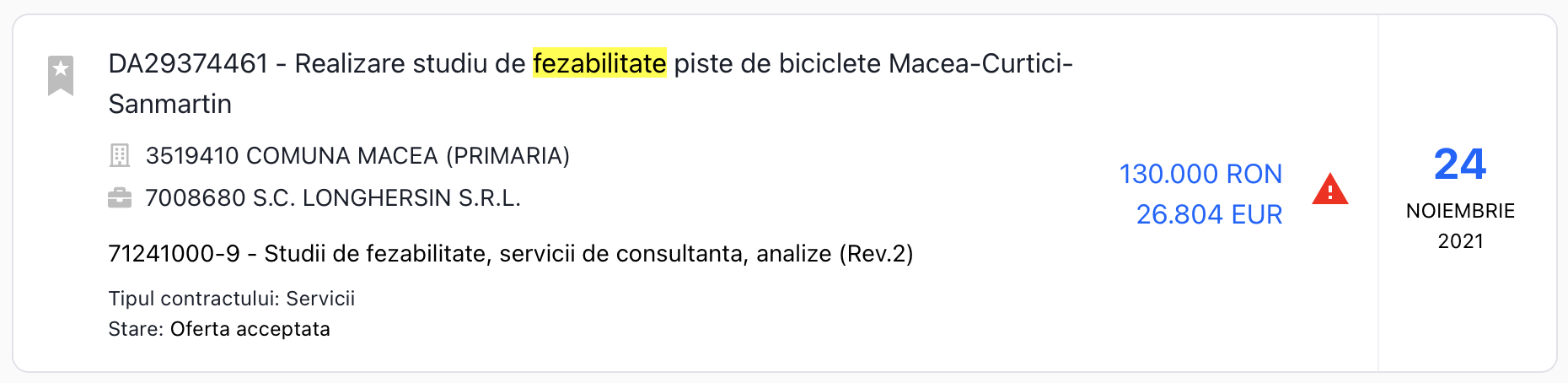
Task: Click the highlighted word fezabilitate
Action: (599, 64)
